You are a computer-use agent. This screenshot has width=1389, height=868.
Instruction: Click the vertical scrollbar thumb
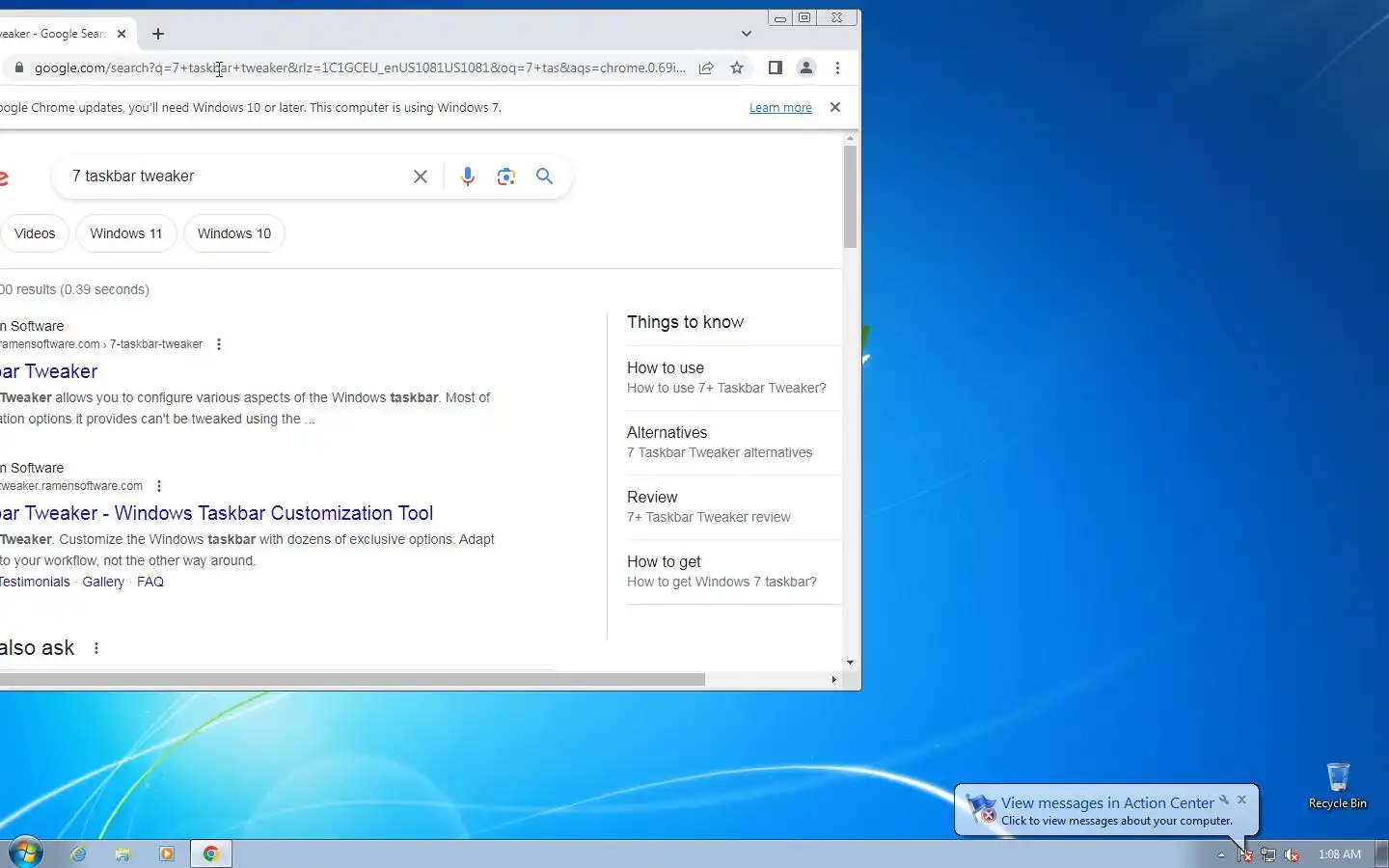pyautogui.click(x=850, y=197)
